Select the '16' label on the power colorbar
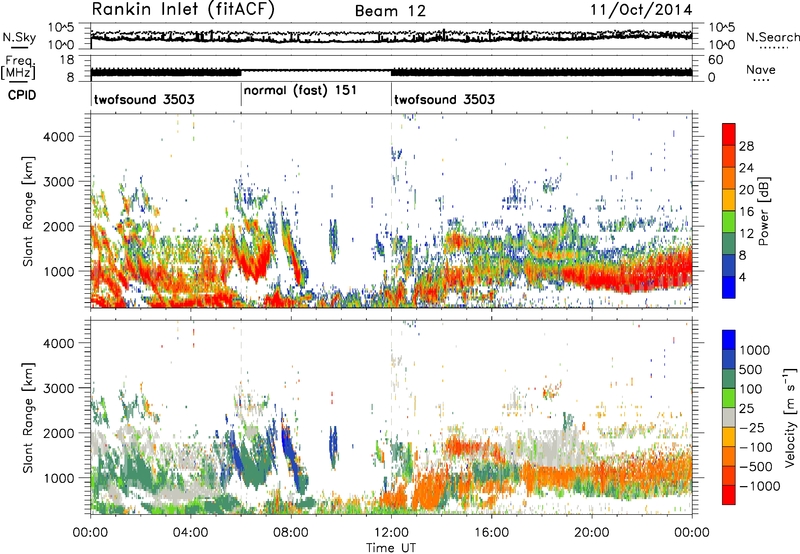Viewport: 800px width, 554px height. coord(746,211)
